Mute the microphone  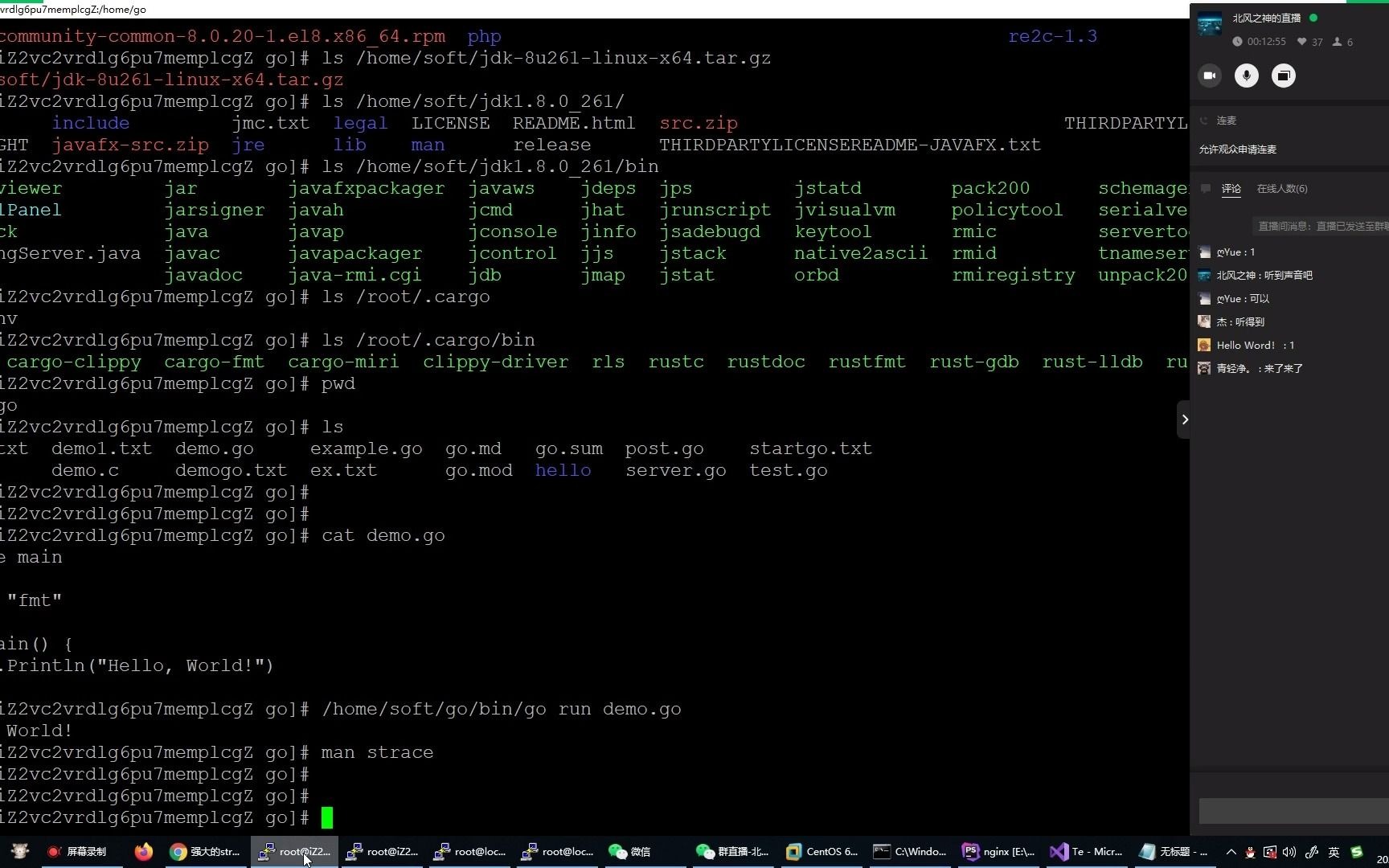1247,76
